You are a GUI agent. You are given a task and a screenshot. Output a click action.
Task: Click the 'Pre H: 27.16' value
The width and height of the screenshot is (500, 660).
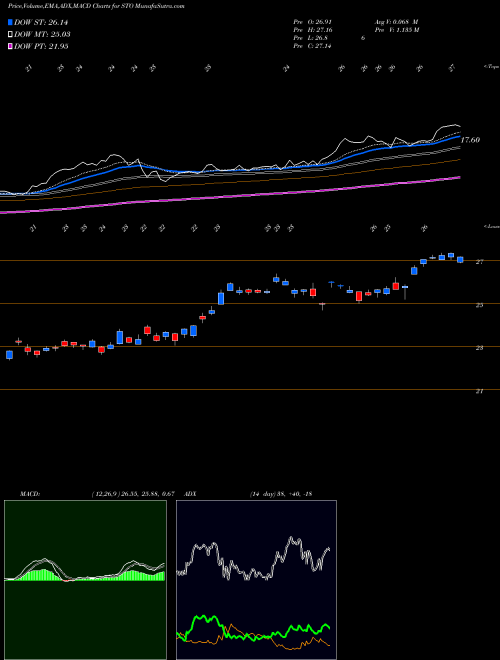coord(313,30)
